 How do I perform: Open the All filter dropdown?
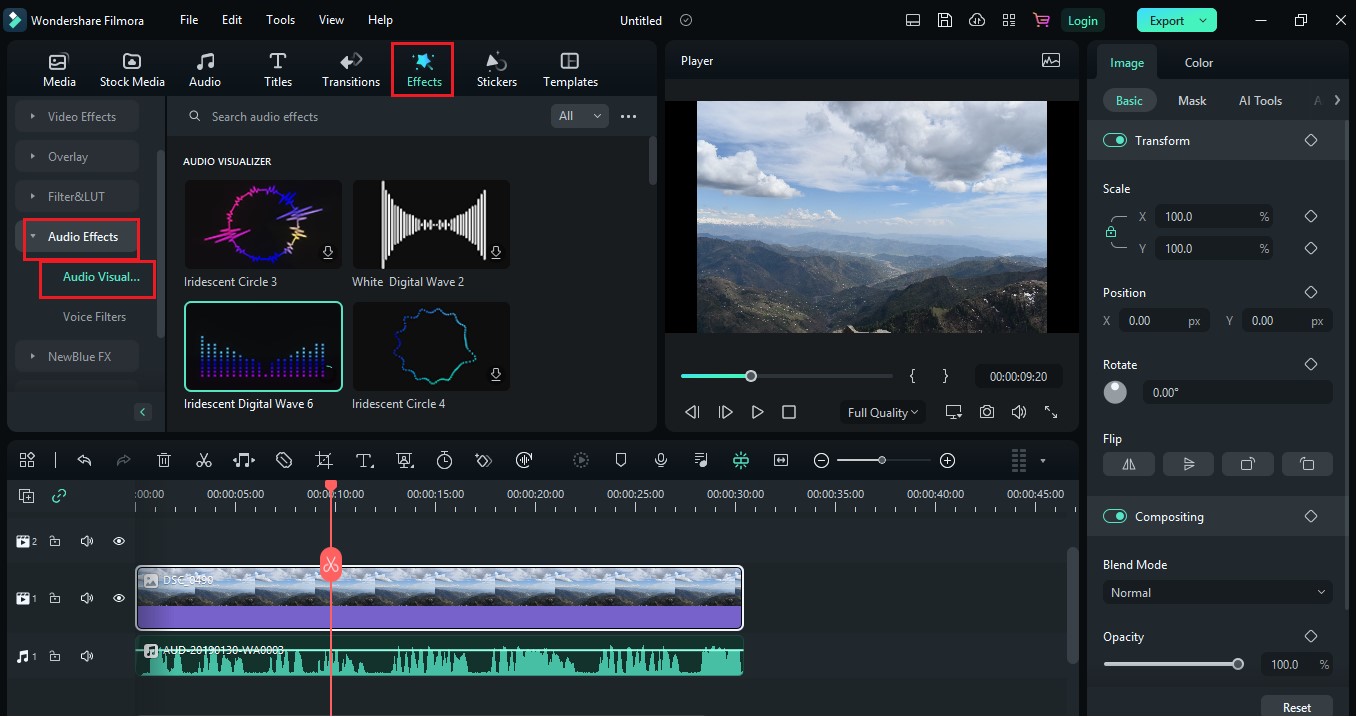pyautogui.click(x=580, y=116)
